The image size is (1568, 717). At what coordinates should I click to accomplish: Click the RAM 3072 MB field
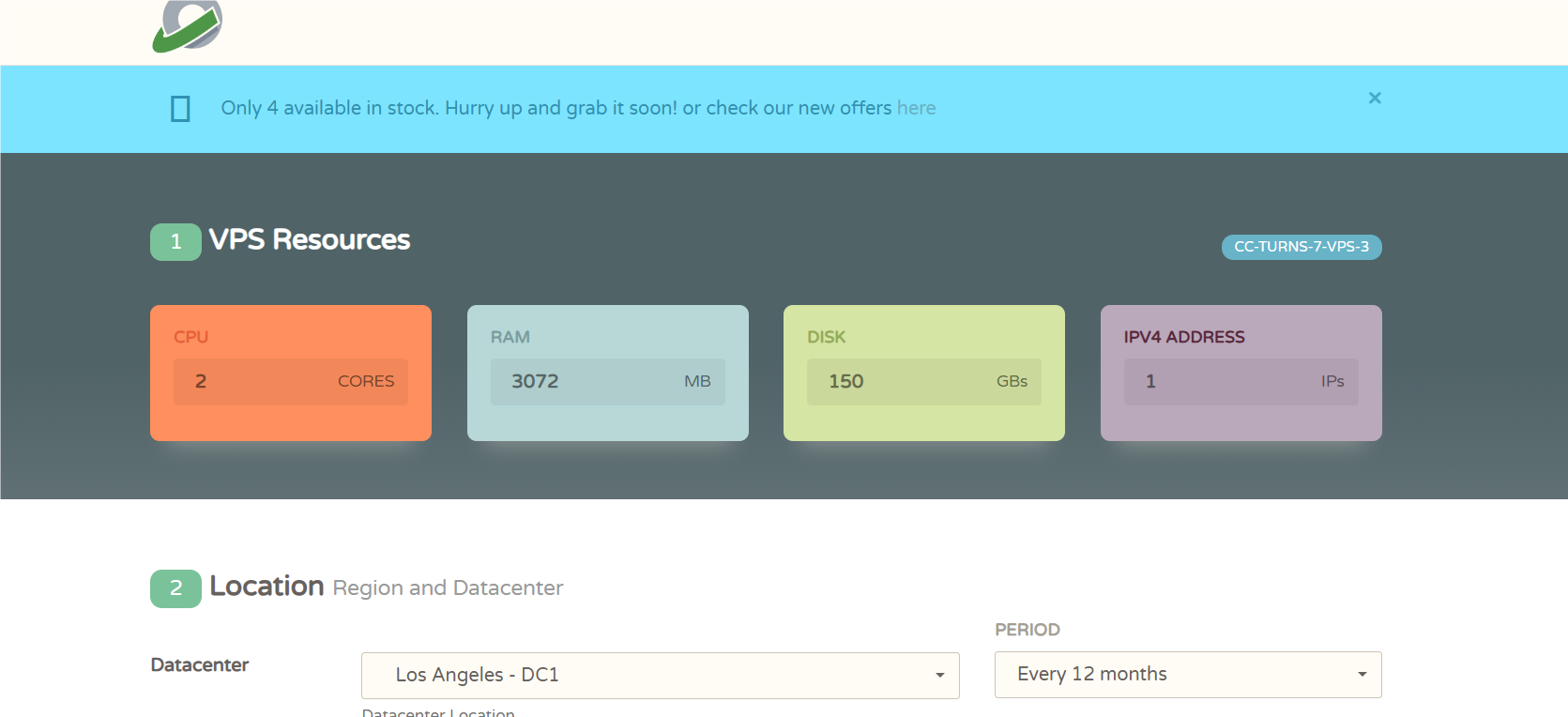[x=608, y=382]
